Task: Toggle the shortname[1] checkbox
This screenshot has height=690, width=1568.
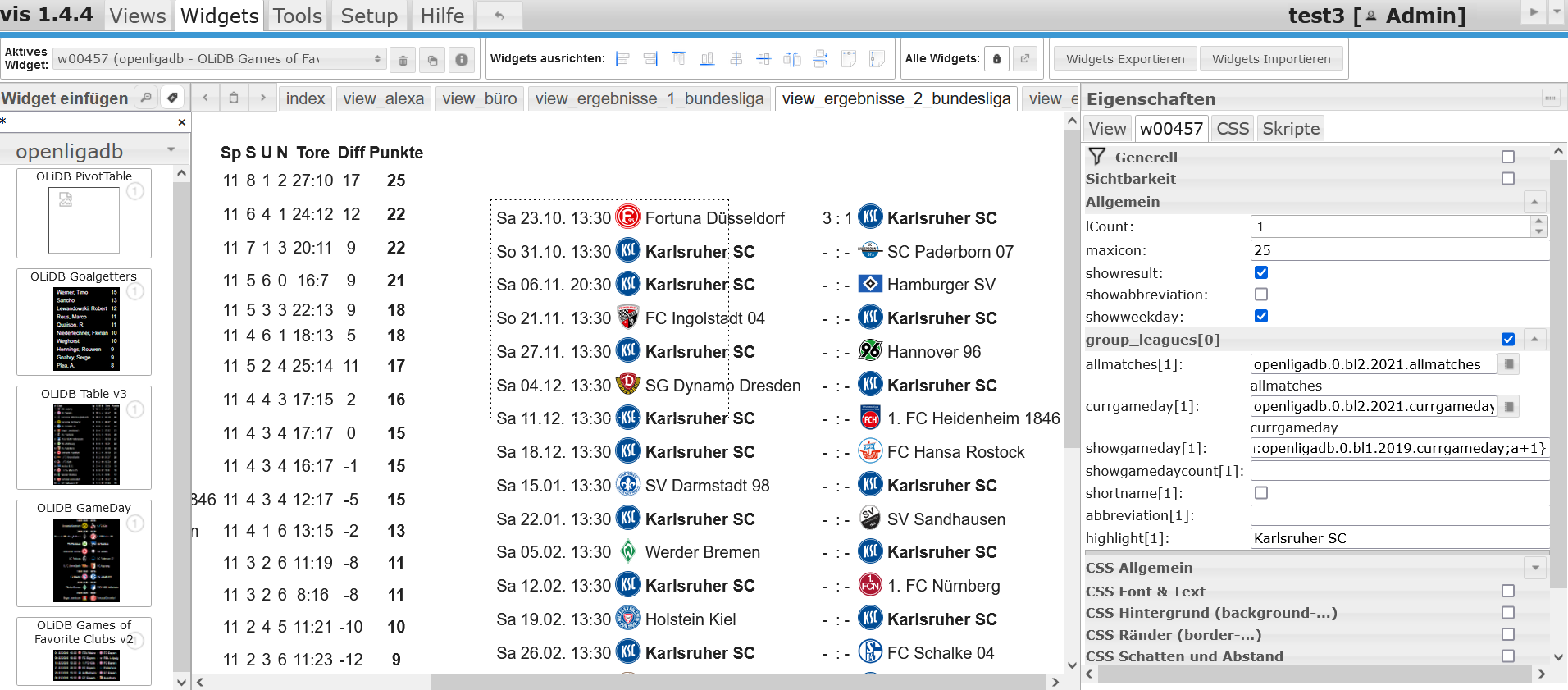Action: coord(1261,493)
